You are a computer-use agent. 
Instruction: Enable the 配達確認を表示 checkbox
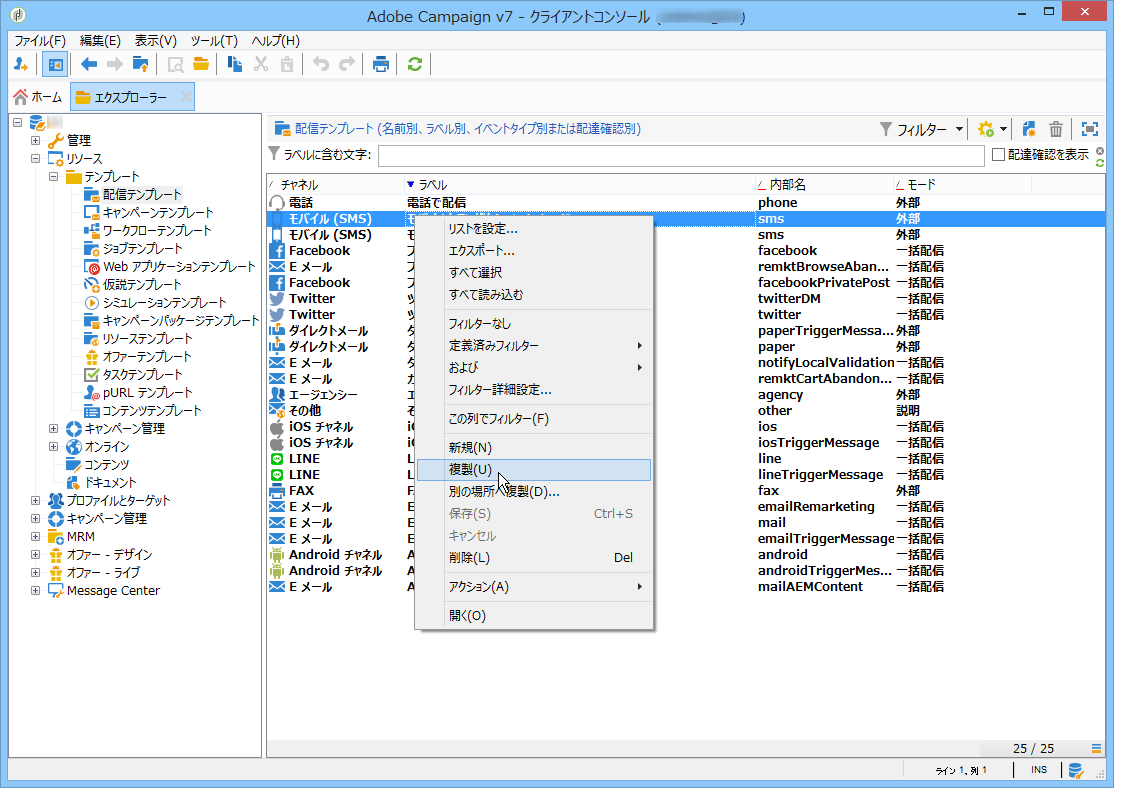coord(998,155)
